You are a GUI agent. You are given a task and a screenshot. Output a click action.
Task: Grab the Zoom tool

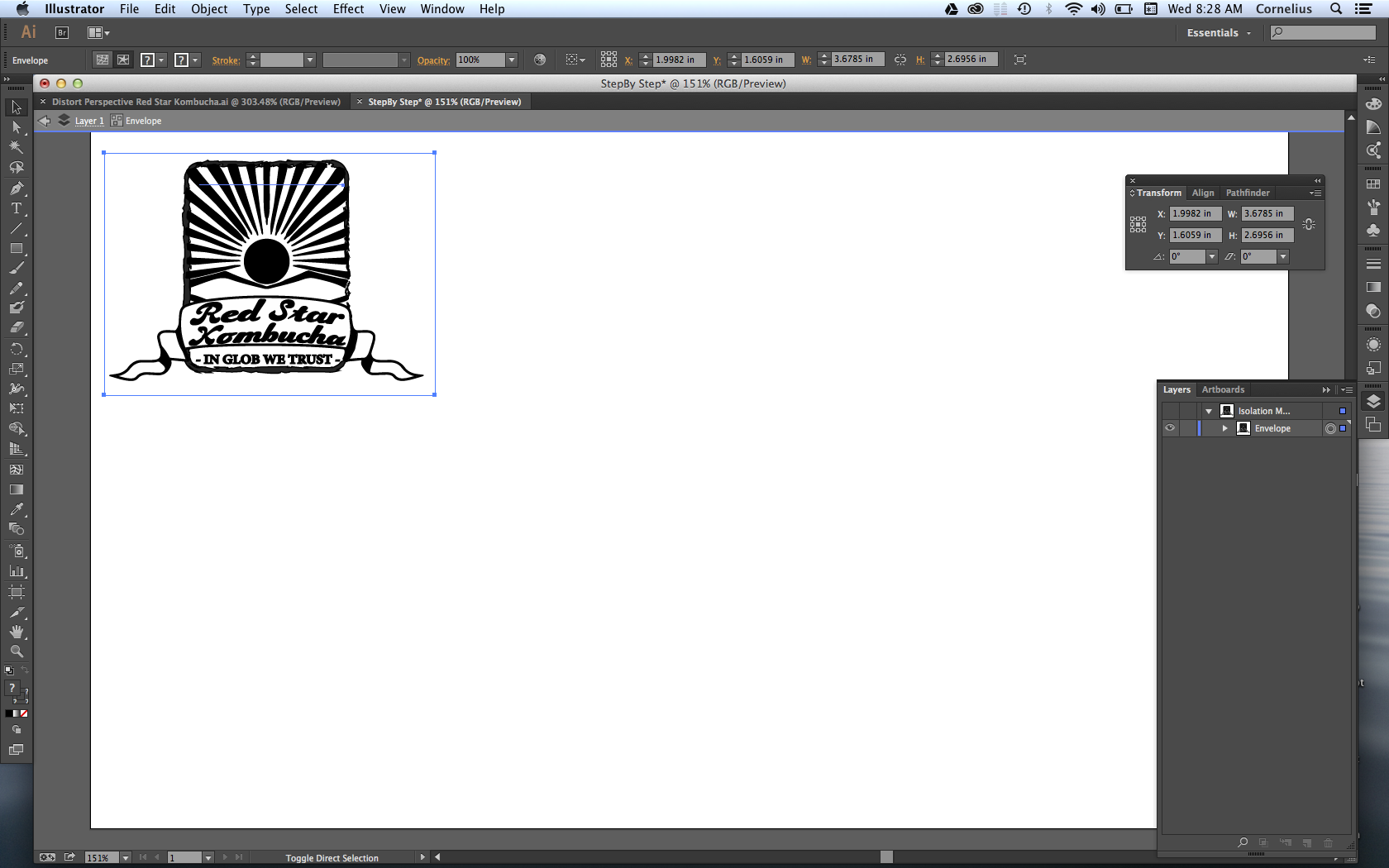point(16,653)
